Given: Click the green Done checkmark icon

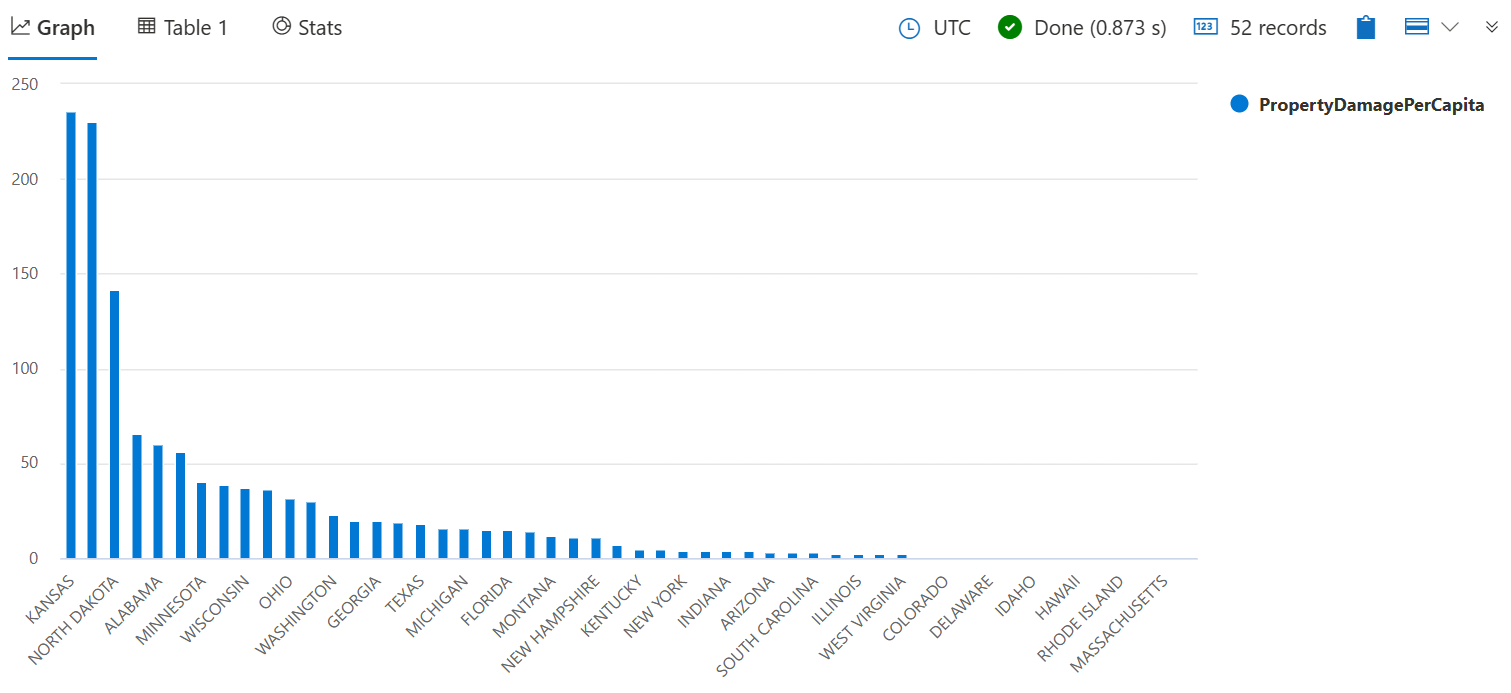Looking at the screenshot, I should [1010, 28].
